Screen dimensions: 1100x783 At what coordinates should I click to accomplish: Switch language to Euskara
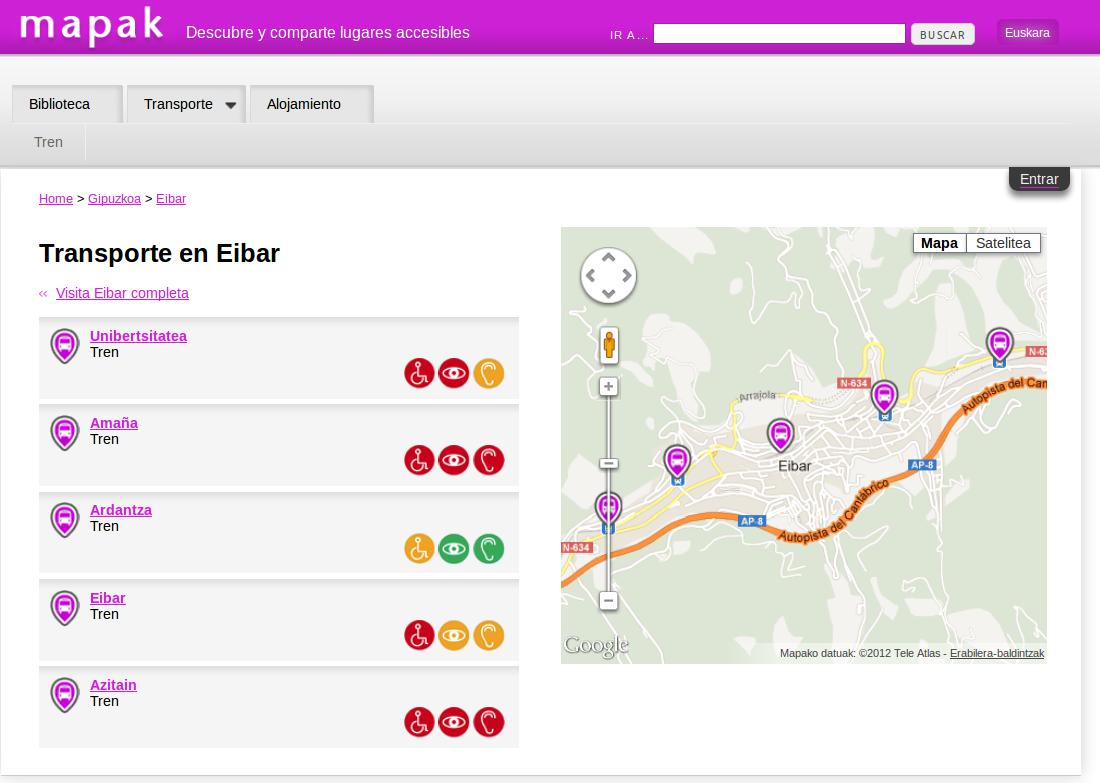1027,33
